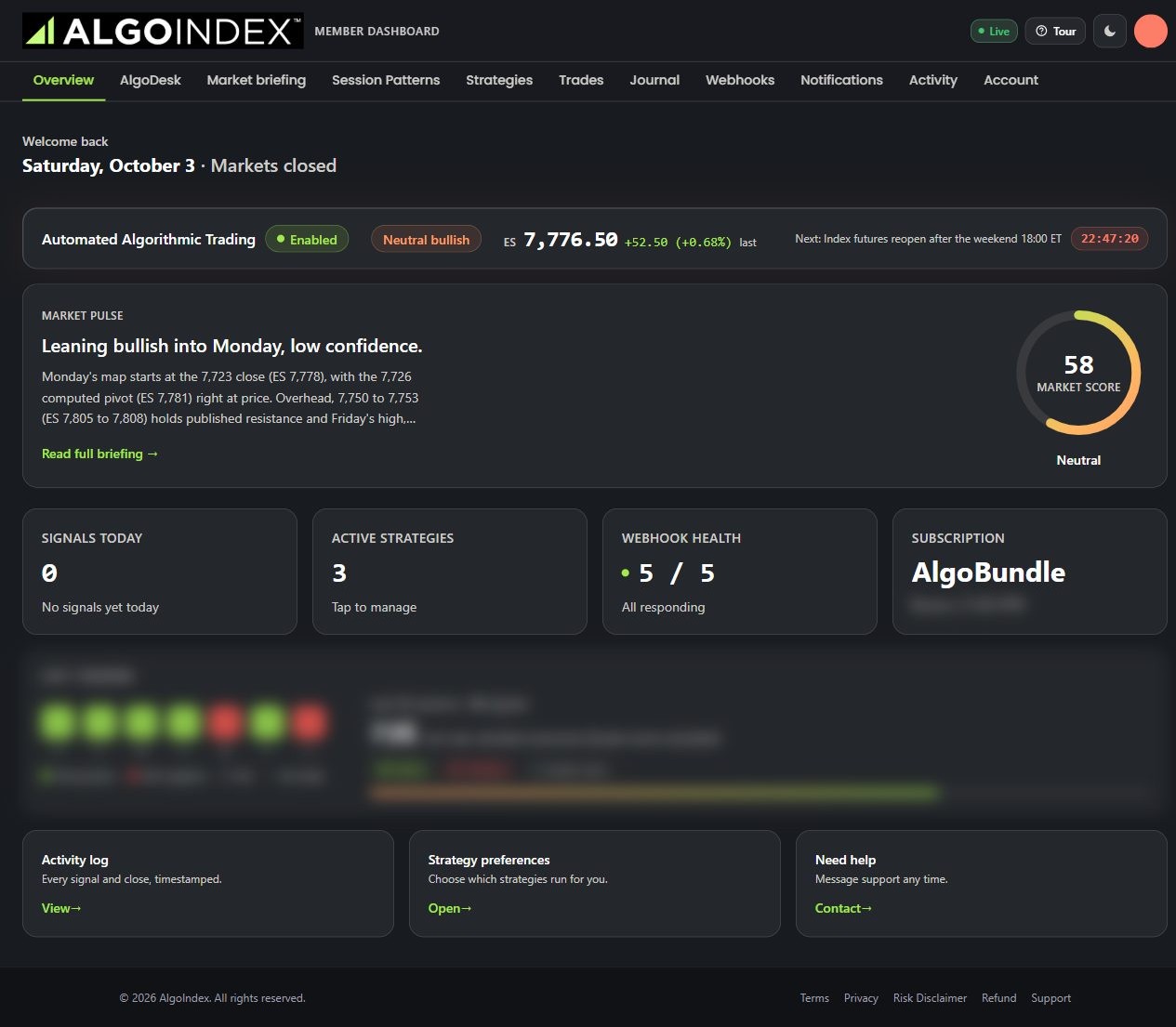Click the 58 Market Score gauge
The image size is (1176, 1027).
[x=1078, y=373]
